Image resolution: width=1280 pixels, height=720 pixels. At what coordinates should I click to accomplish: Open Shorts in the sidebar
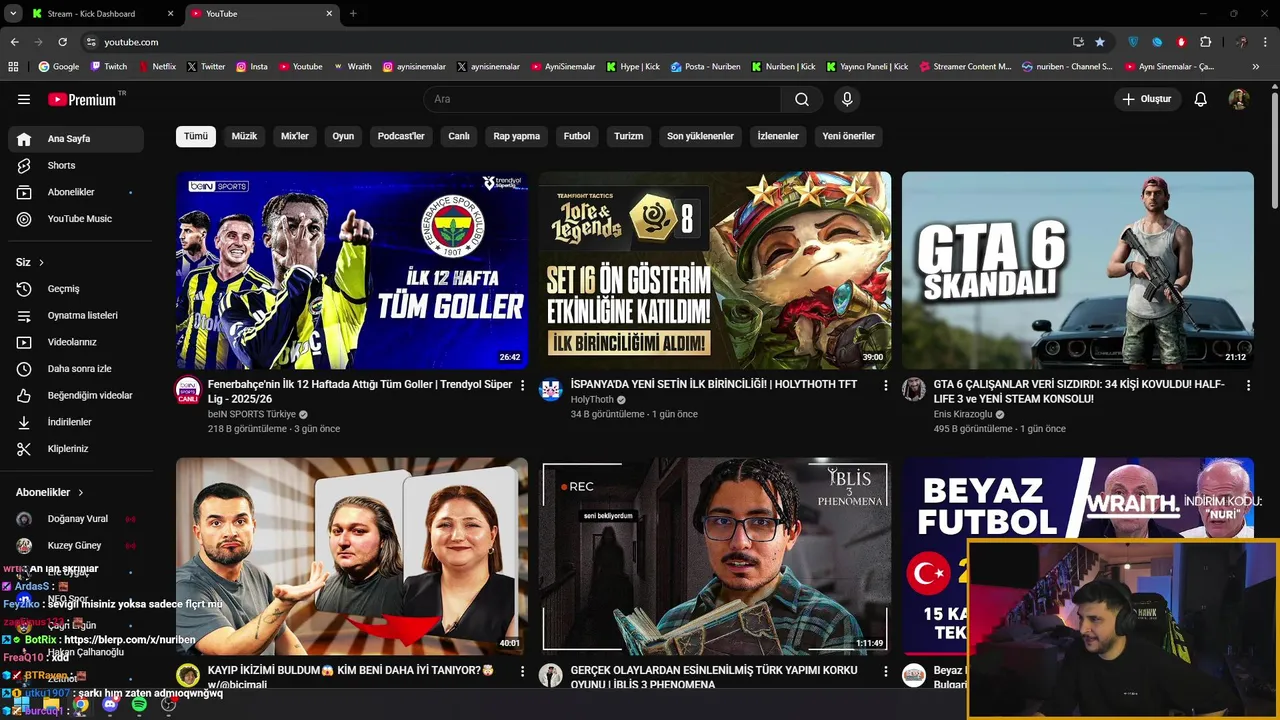click(x=76, y=165)
